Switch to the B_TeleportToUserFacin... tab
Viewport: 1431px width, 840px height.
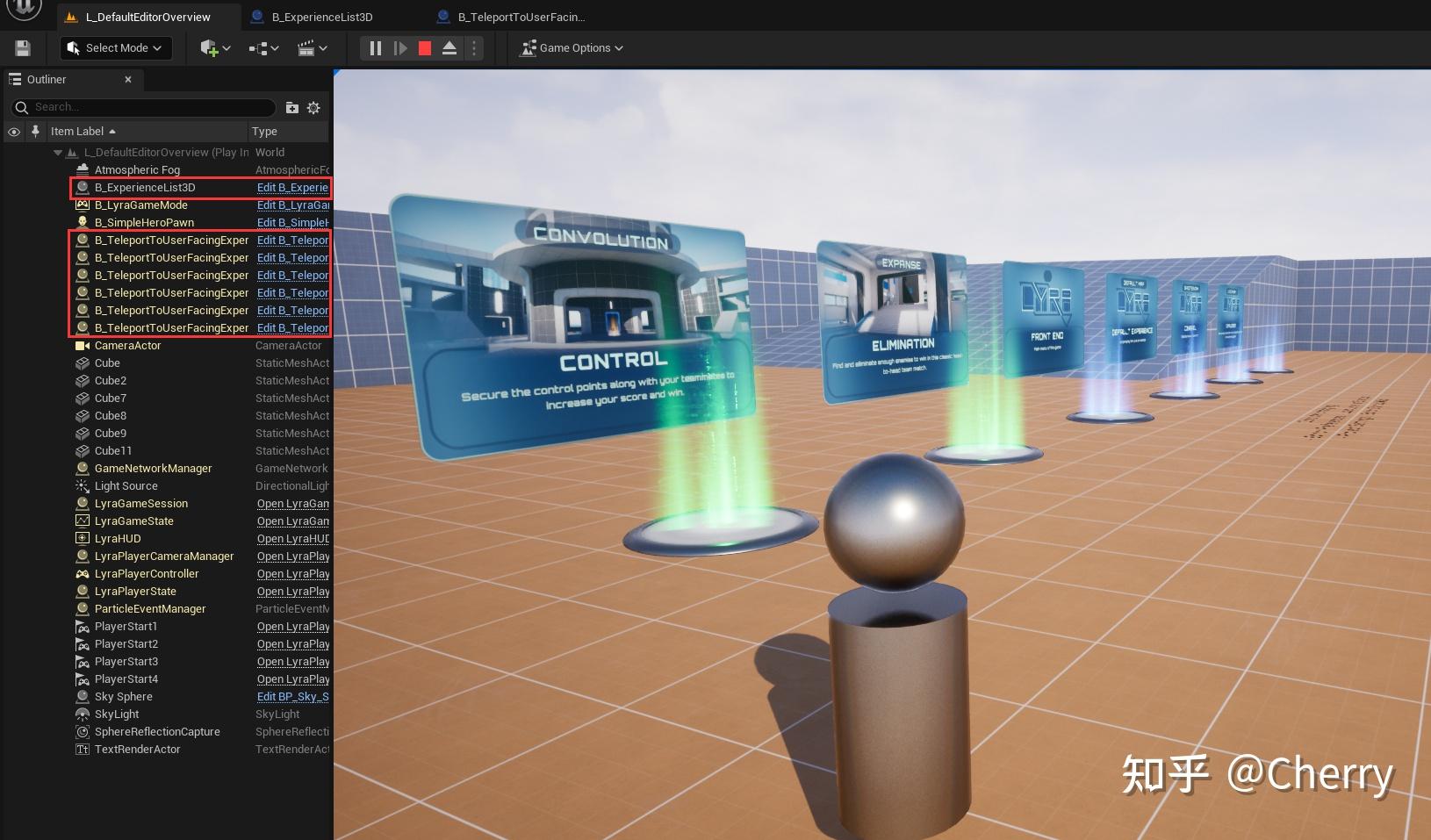[x=521, y=17]
